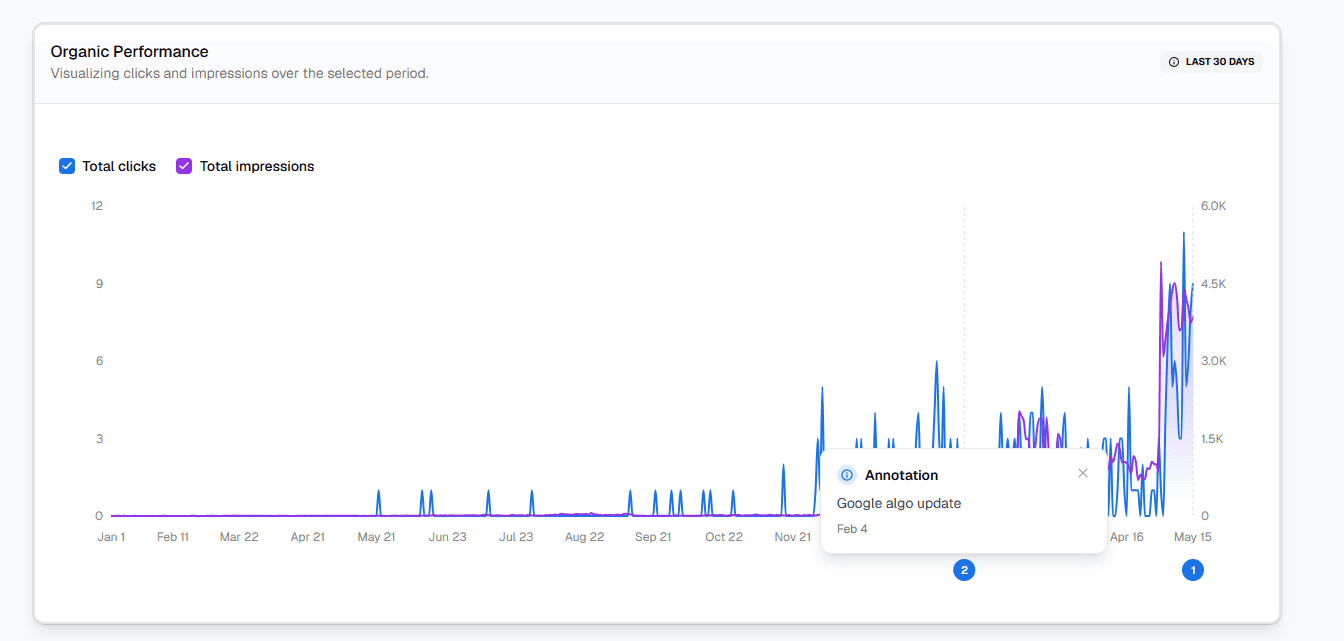Click the Oct 22 axis label
Screen dimensions: 1344x641
click(724, 537)
